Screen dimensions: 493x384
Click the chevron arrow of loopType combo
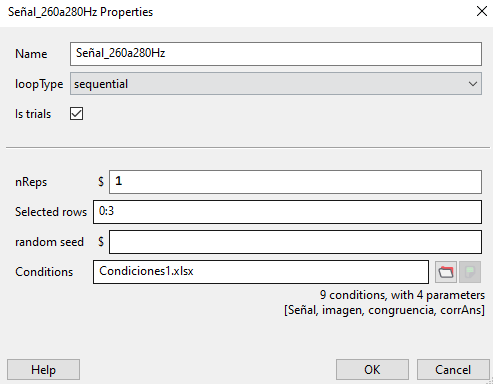coord(473,84)
